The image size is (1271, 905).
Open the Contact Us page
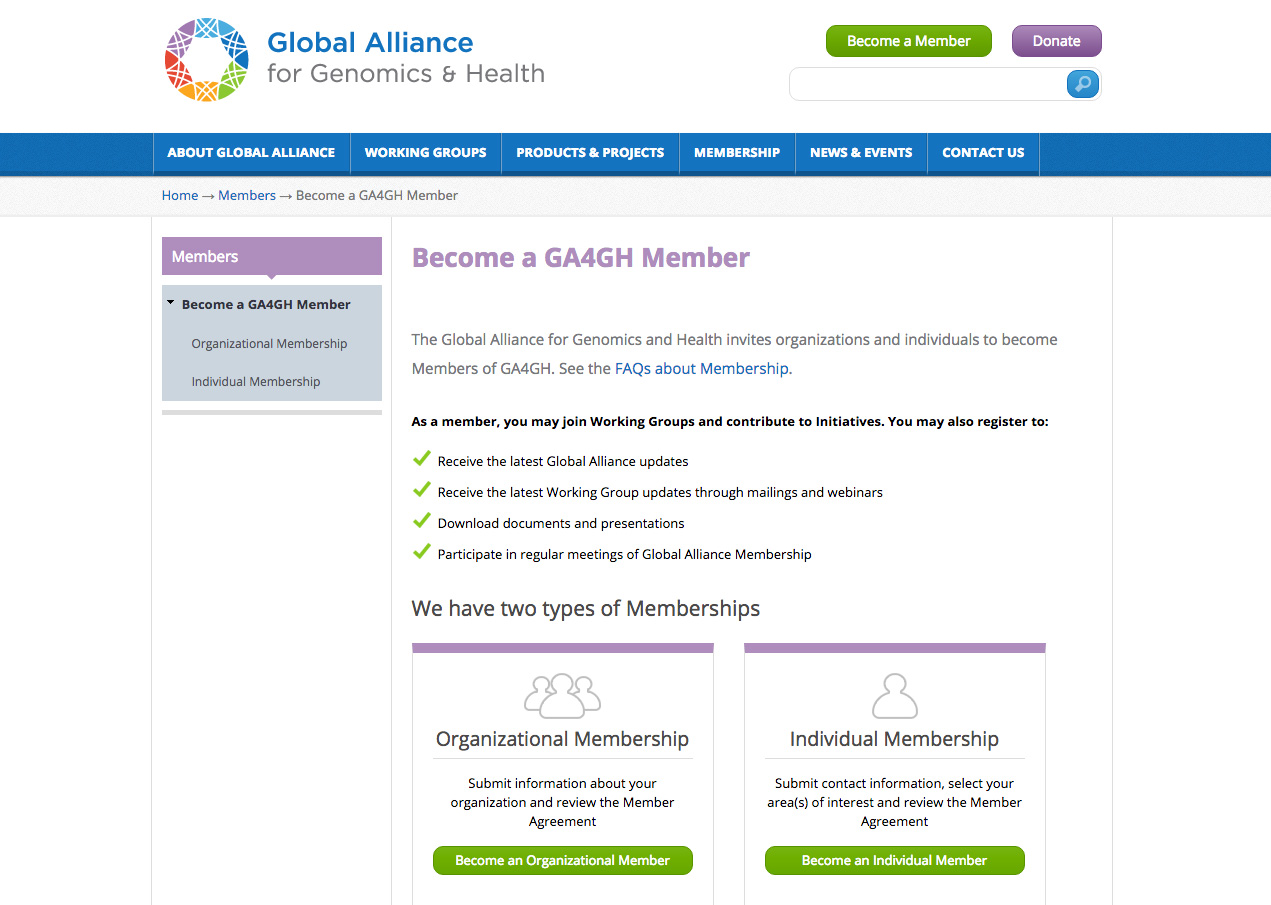983,153
